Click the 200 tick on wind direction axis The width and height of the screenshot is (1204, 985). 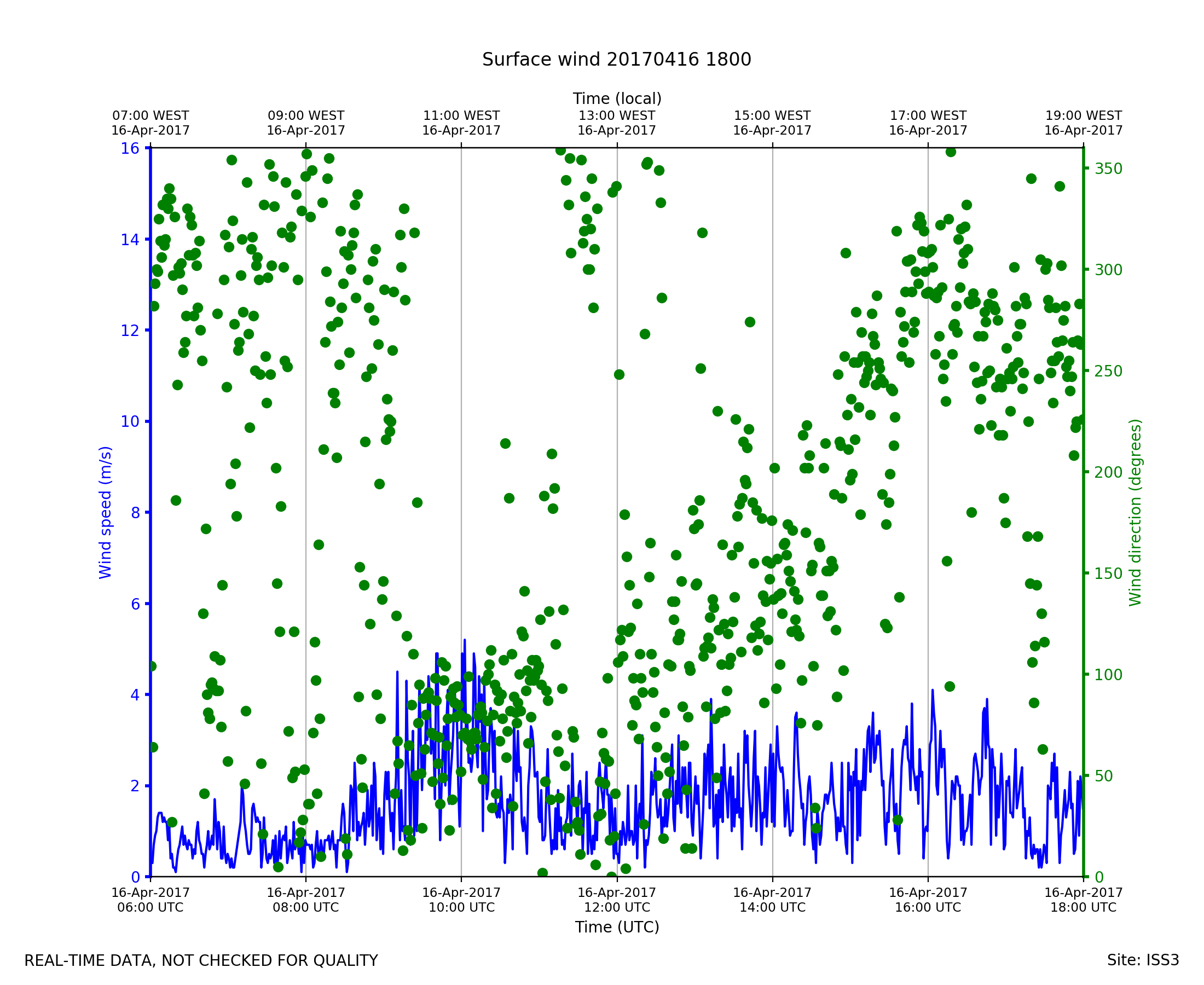point(1109,473)
